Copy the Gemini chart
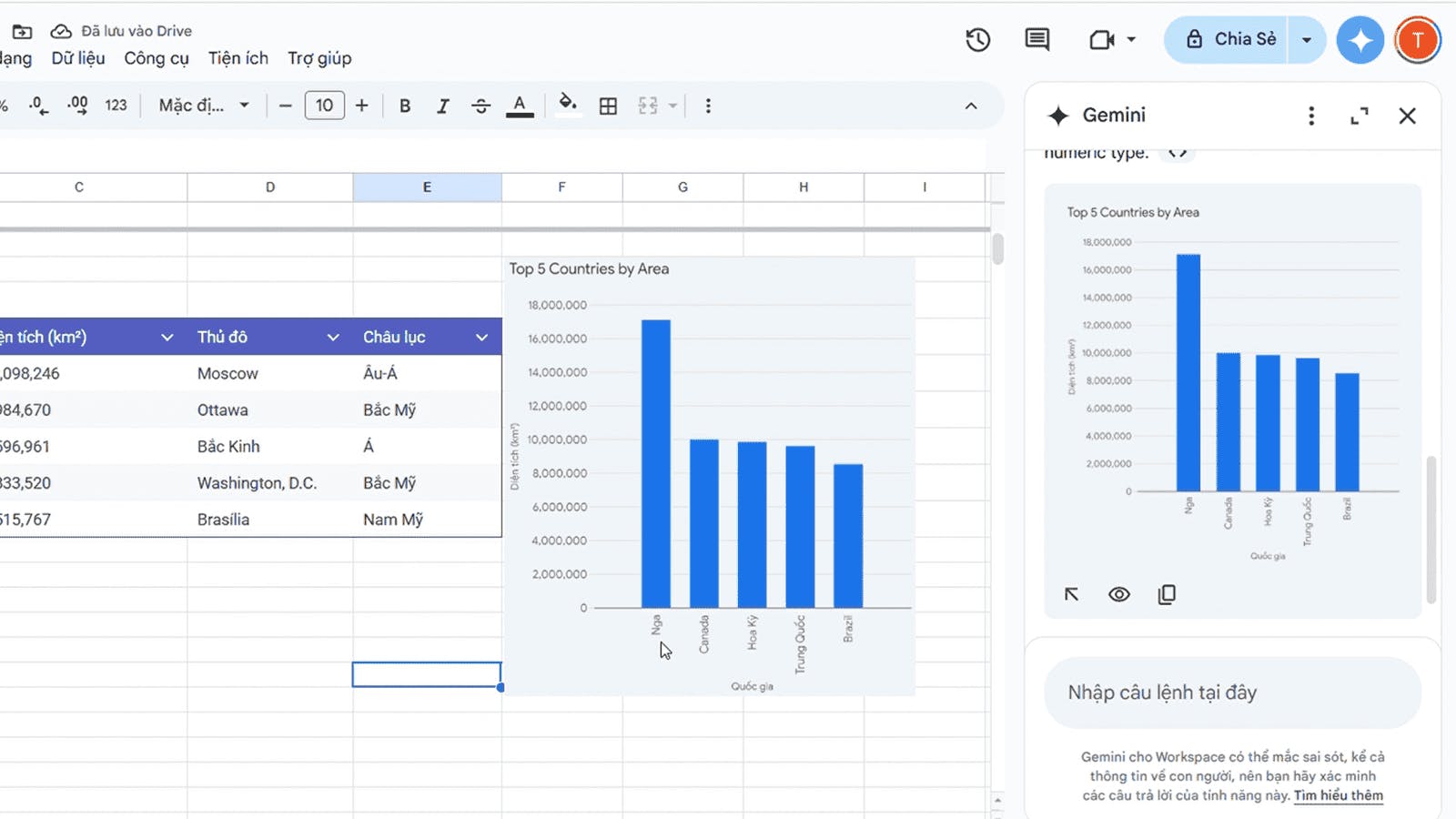 1167,594
